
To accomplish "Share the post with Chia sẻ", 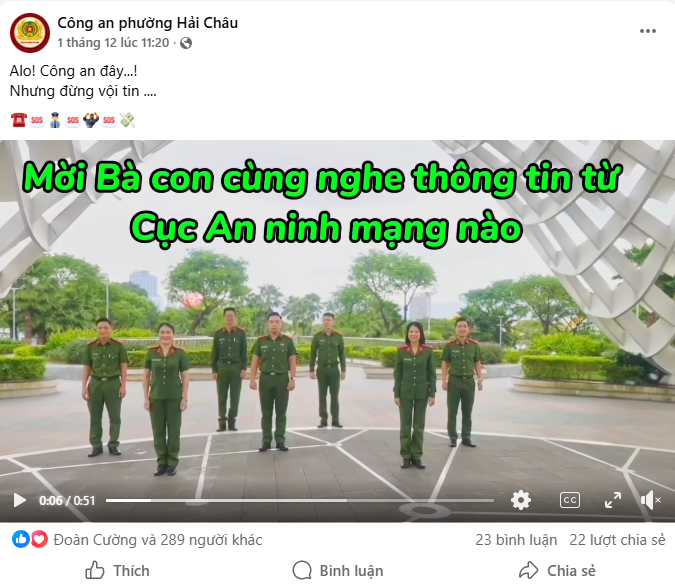I will pyautogui.click(x=557, y=570).
